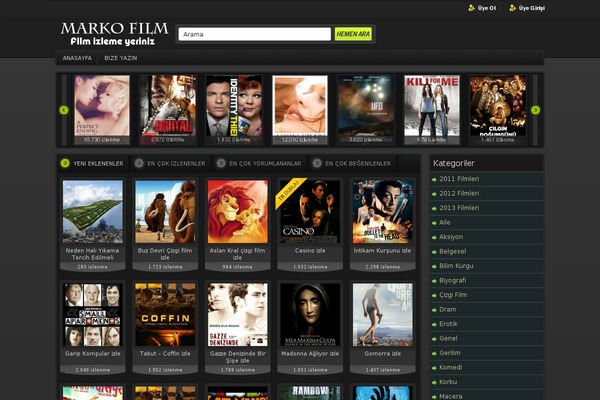This screenshot has height=400, width=600.
Task: Focus the Arama search field
Action: [254, 34]
